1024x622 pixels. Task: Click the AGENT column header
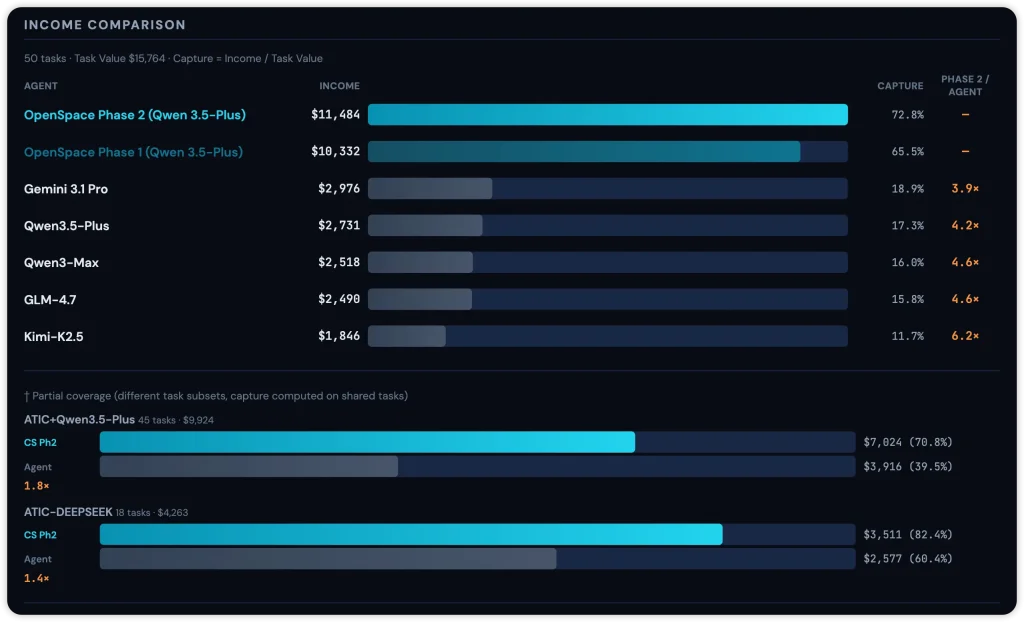click(x=41, y=86)
